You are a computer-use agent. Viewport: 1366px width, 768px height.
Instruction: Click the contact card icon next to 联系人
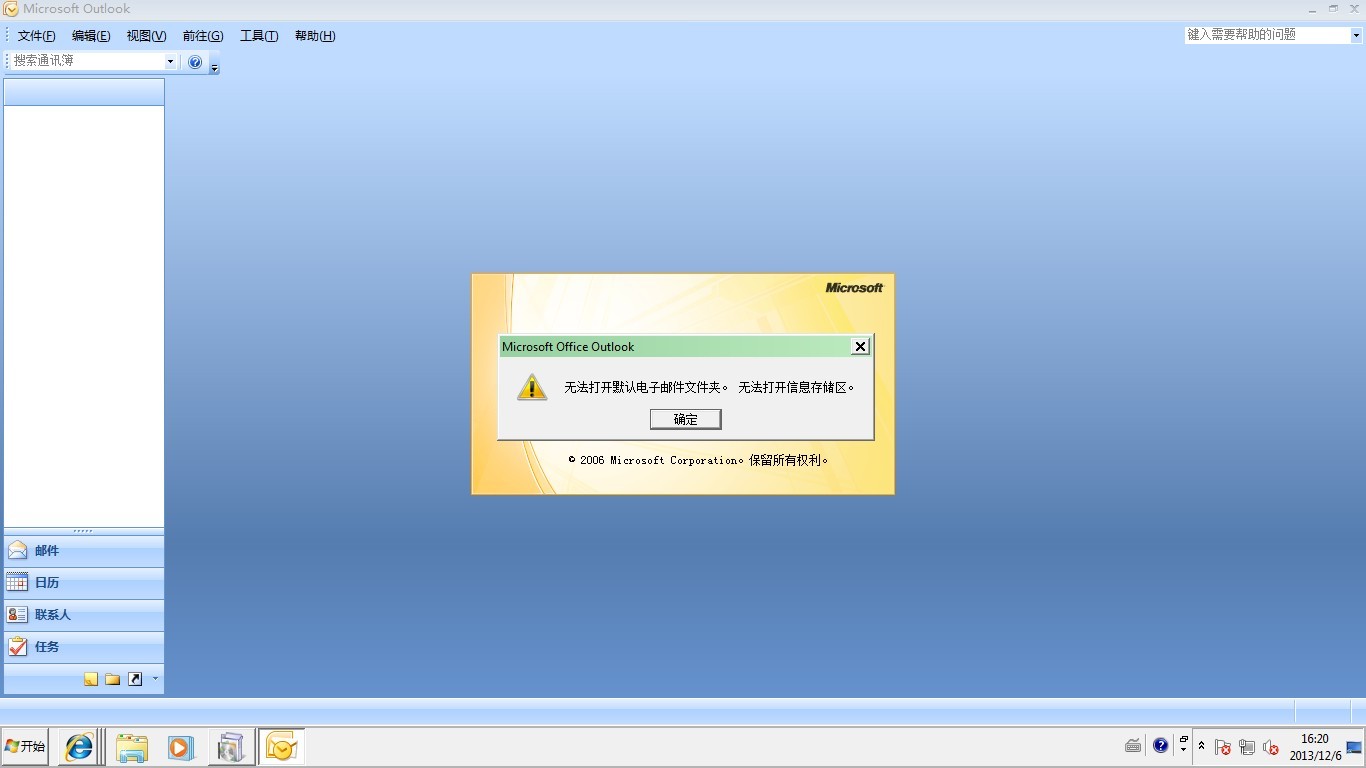coord(18,614)
